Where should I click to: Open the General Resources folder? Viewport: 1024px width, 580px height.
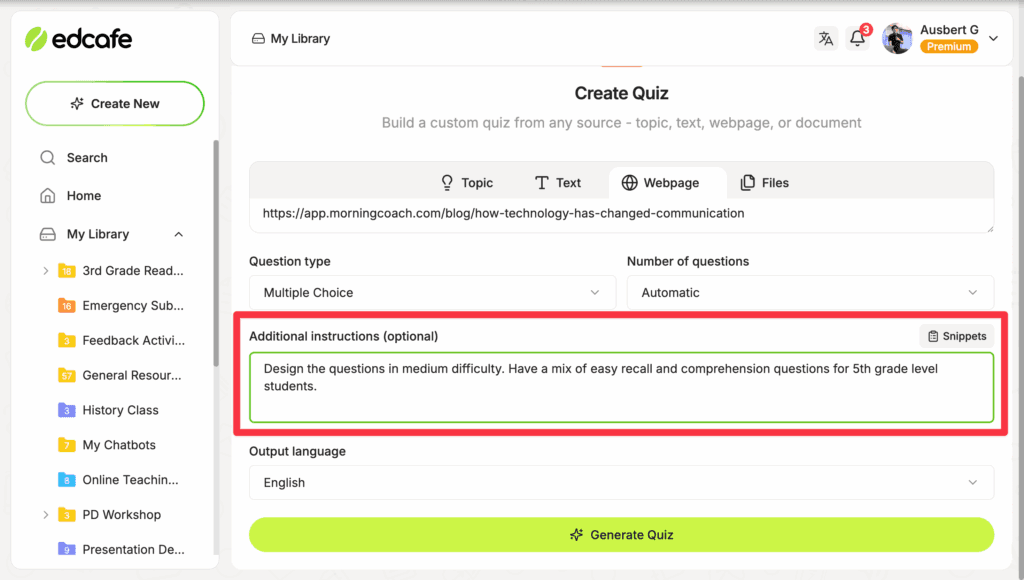pos(132,375)
